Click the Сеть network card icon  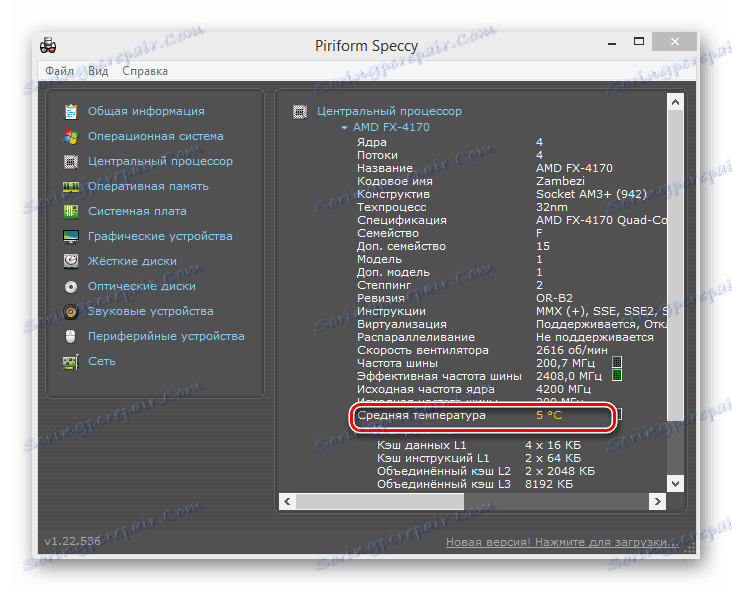71,362
